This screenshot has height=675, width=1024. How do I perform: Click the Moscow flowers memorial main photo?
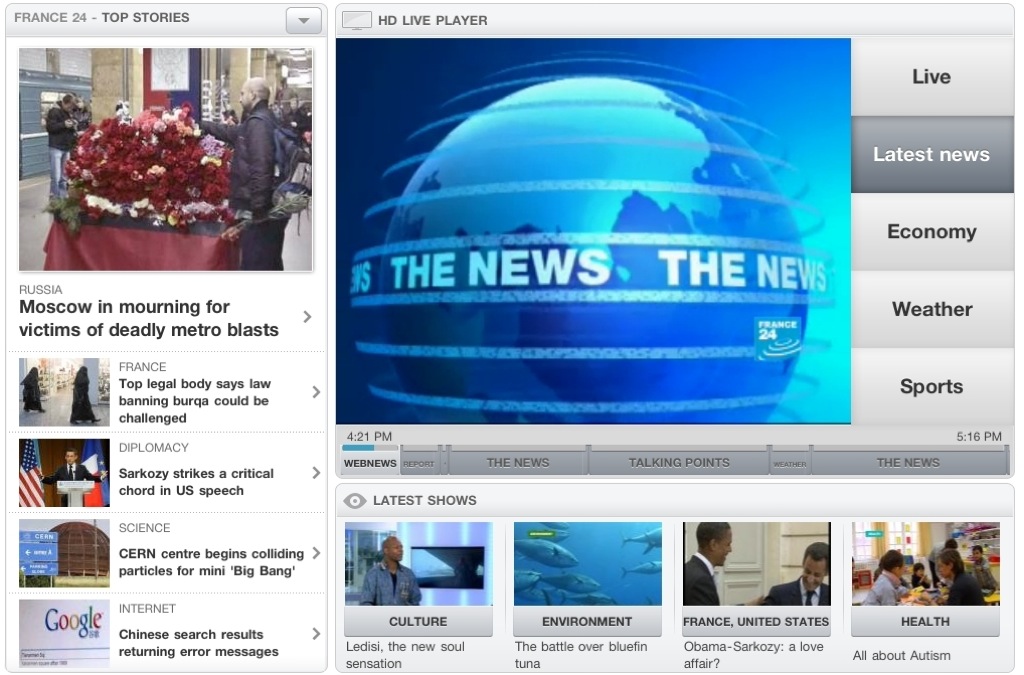(x=166, y=159)
